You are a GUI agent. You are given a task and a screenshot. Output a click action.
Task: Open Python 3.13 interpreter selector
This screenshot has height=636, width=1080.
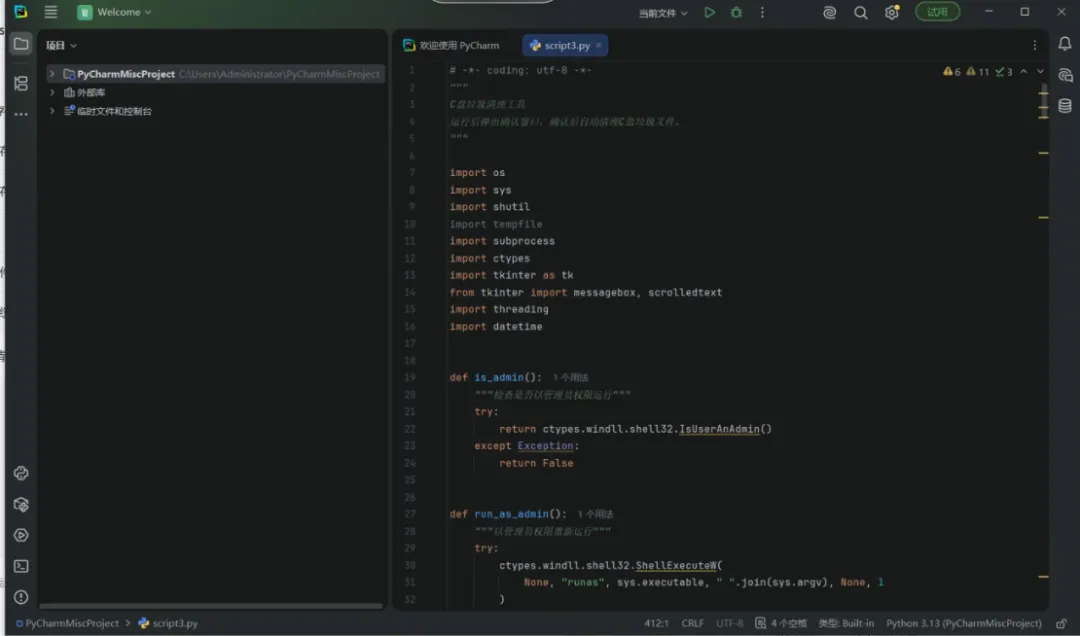[964, 624]
